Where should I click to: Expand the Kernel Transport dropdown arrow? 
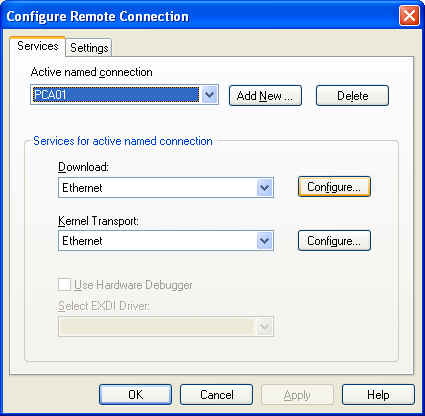(x=265, y=241)
